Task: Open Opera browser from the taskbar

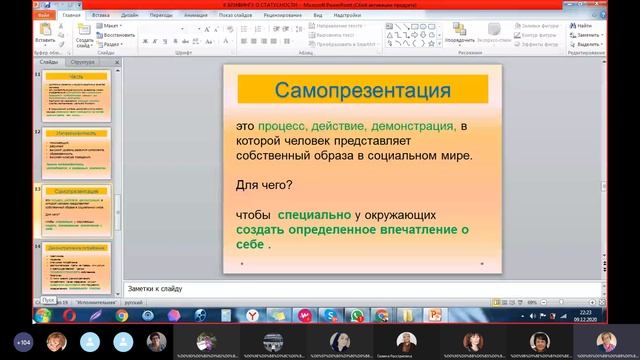Action: [69, 316]
